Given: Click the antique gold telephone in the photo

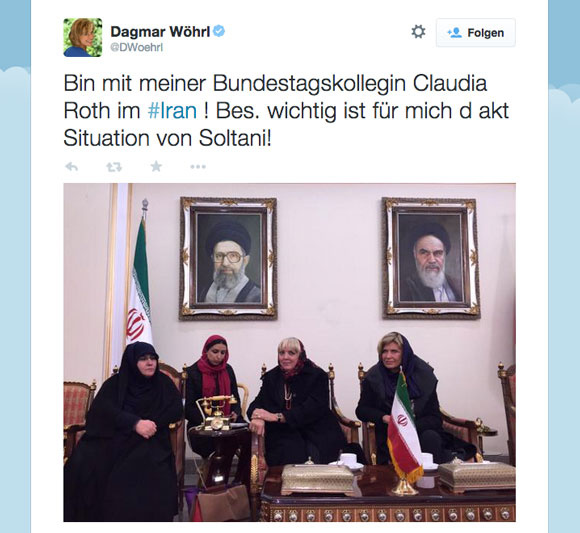Looking at the screenshot, I should point(216,412).
